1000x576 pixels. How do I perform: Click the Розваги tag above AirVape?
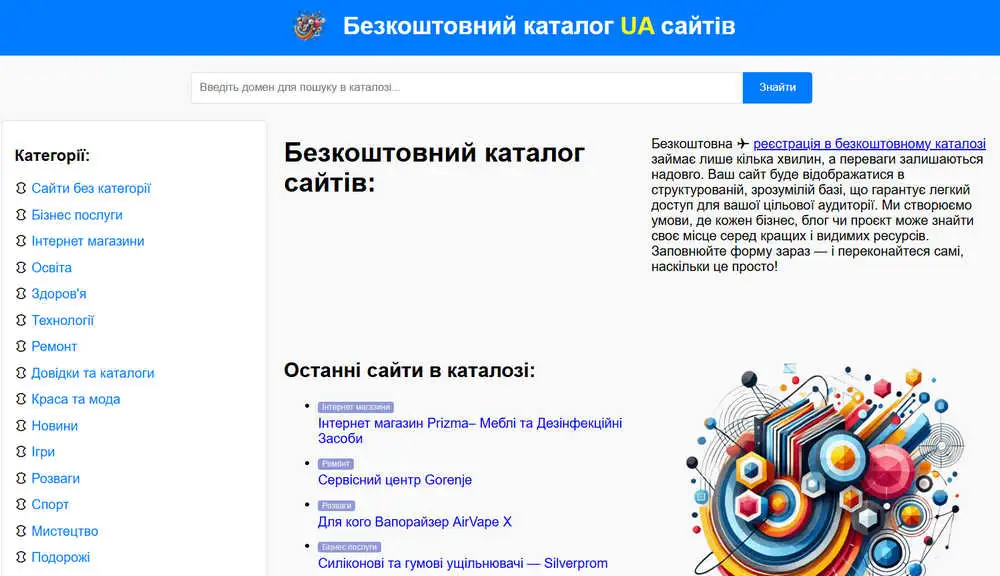336,505
